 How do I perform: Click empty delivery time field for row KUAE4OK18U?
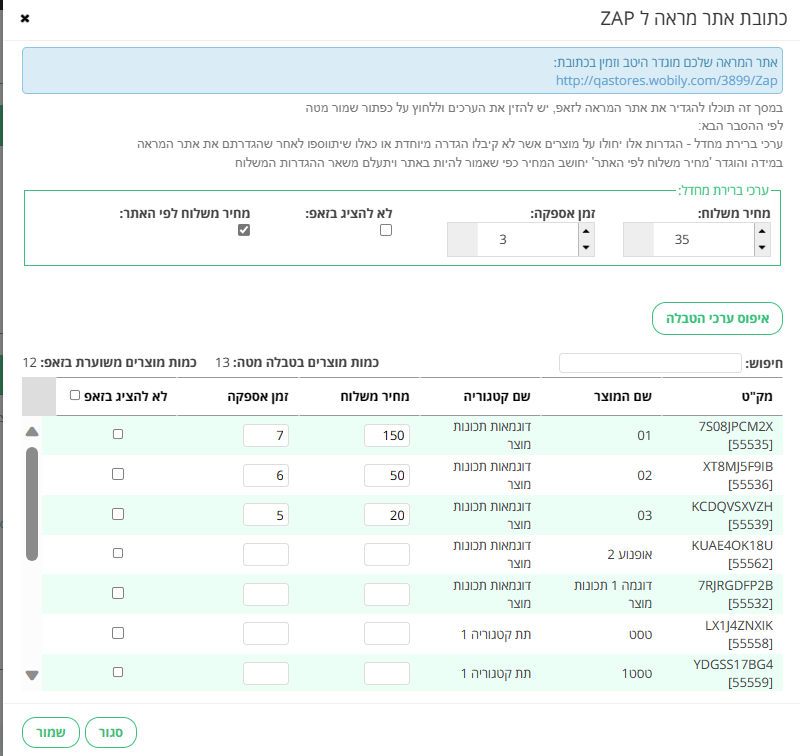[x=266, y=555]
